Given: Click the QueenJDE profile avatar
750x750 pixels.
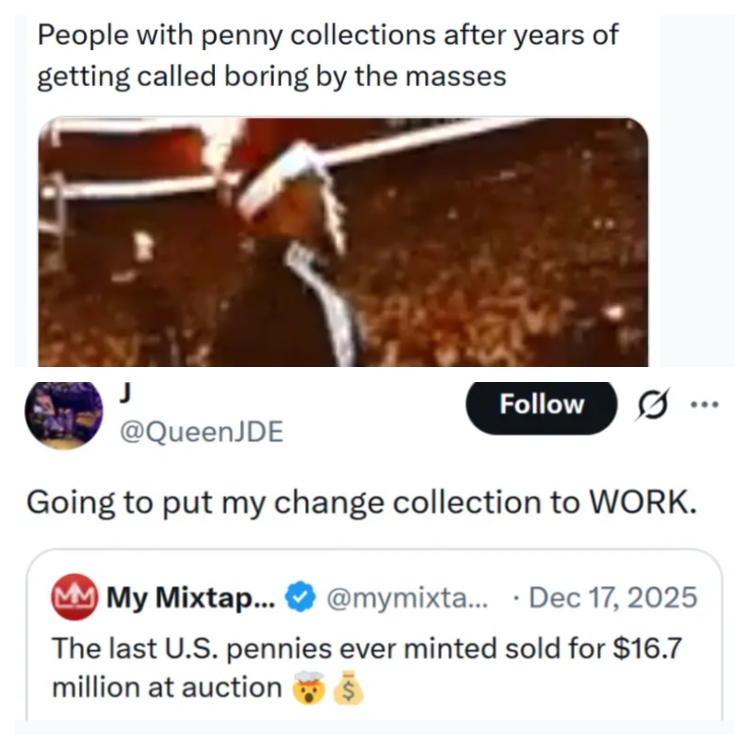Looking at the screenshot, I should pos(64,414).
